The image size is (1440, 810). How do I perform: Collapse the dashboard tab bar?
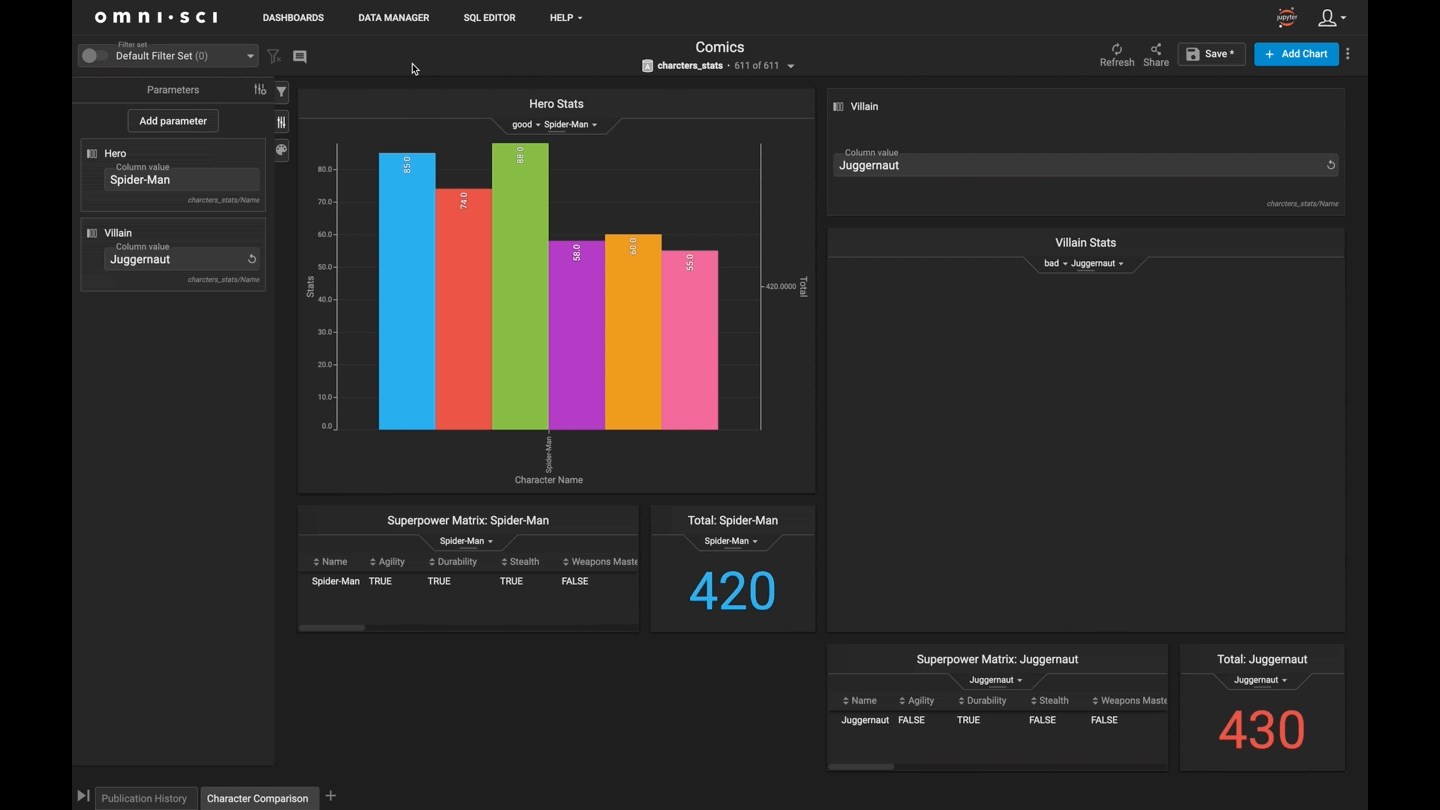83,796
